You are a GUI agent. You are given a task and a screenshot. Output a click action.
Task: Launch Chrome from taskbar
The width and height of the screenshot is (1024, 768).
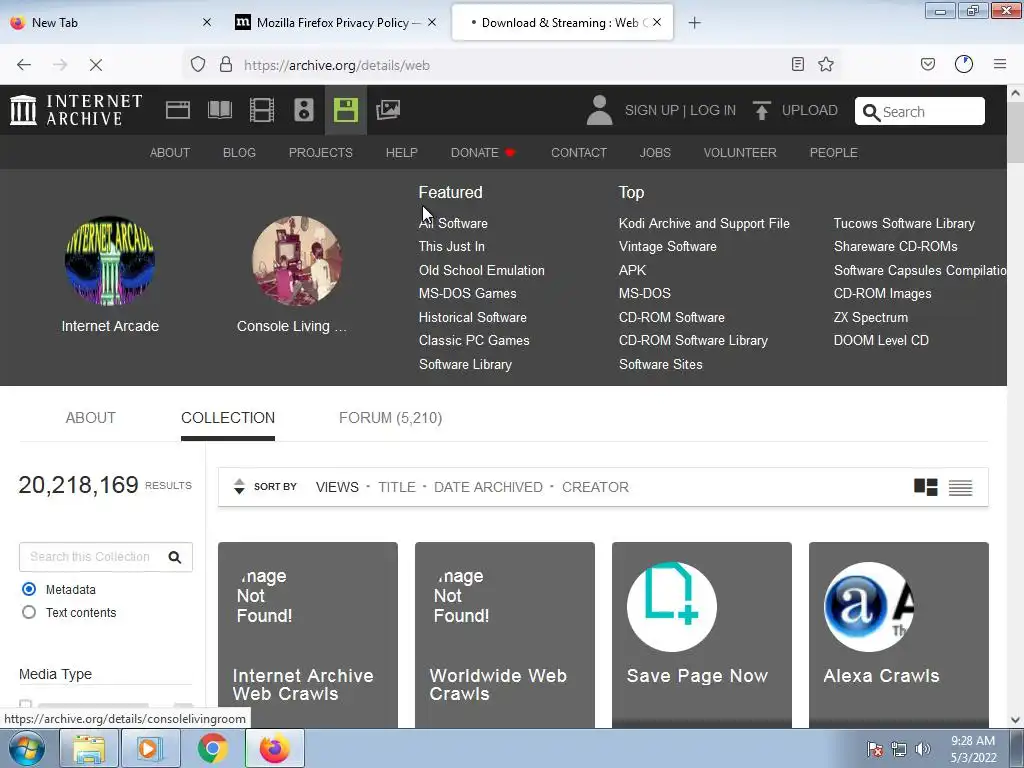pyautogui.click(x=212, y=748)
